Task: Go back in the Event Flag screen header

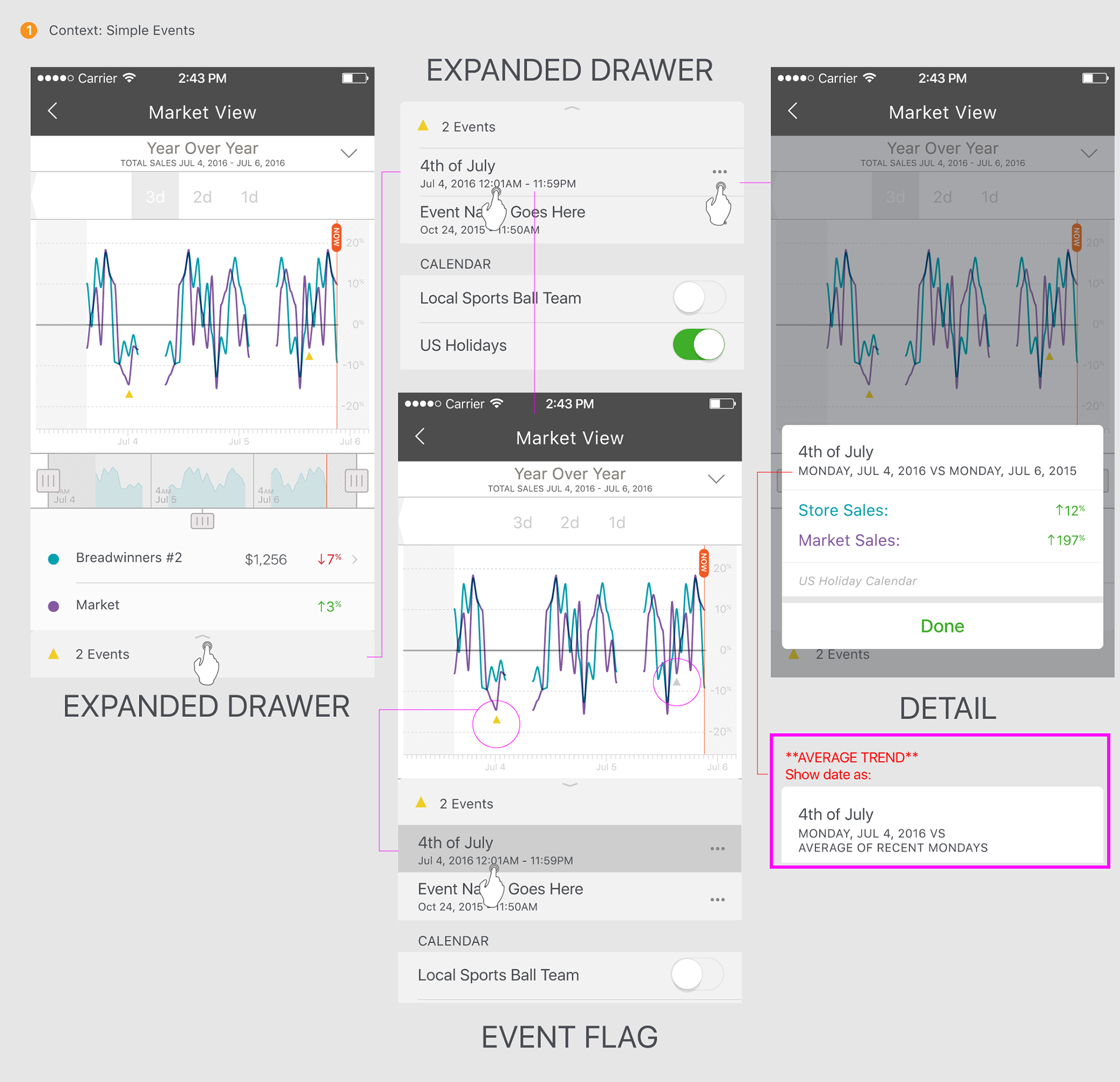Action: [x=420, y=436]
